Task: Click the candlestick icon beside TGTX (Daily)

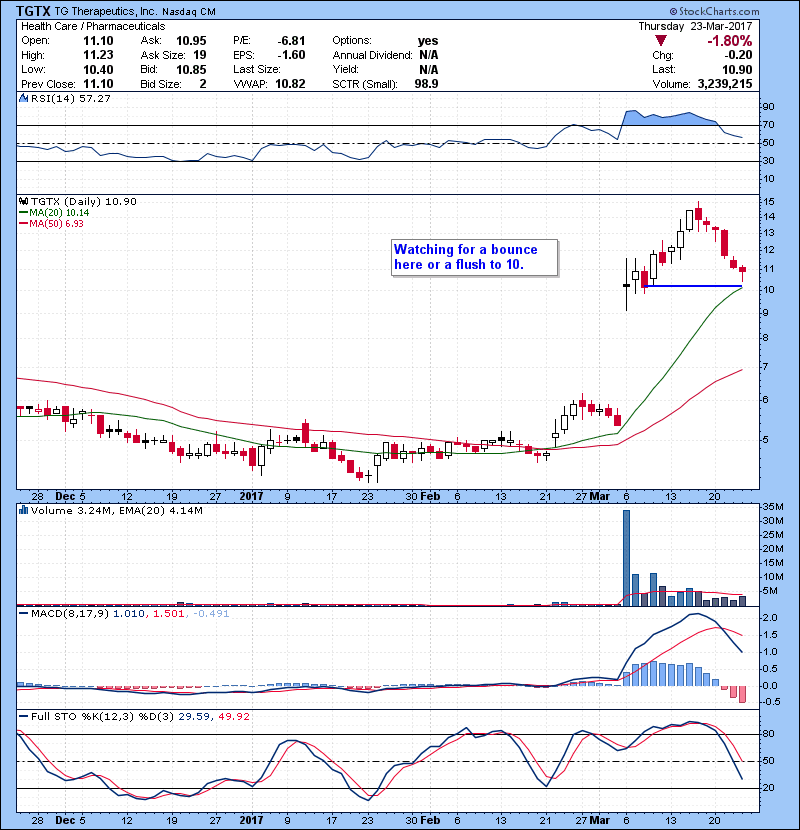Action: pyautogui.click(x=23, y=201)
